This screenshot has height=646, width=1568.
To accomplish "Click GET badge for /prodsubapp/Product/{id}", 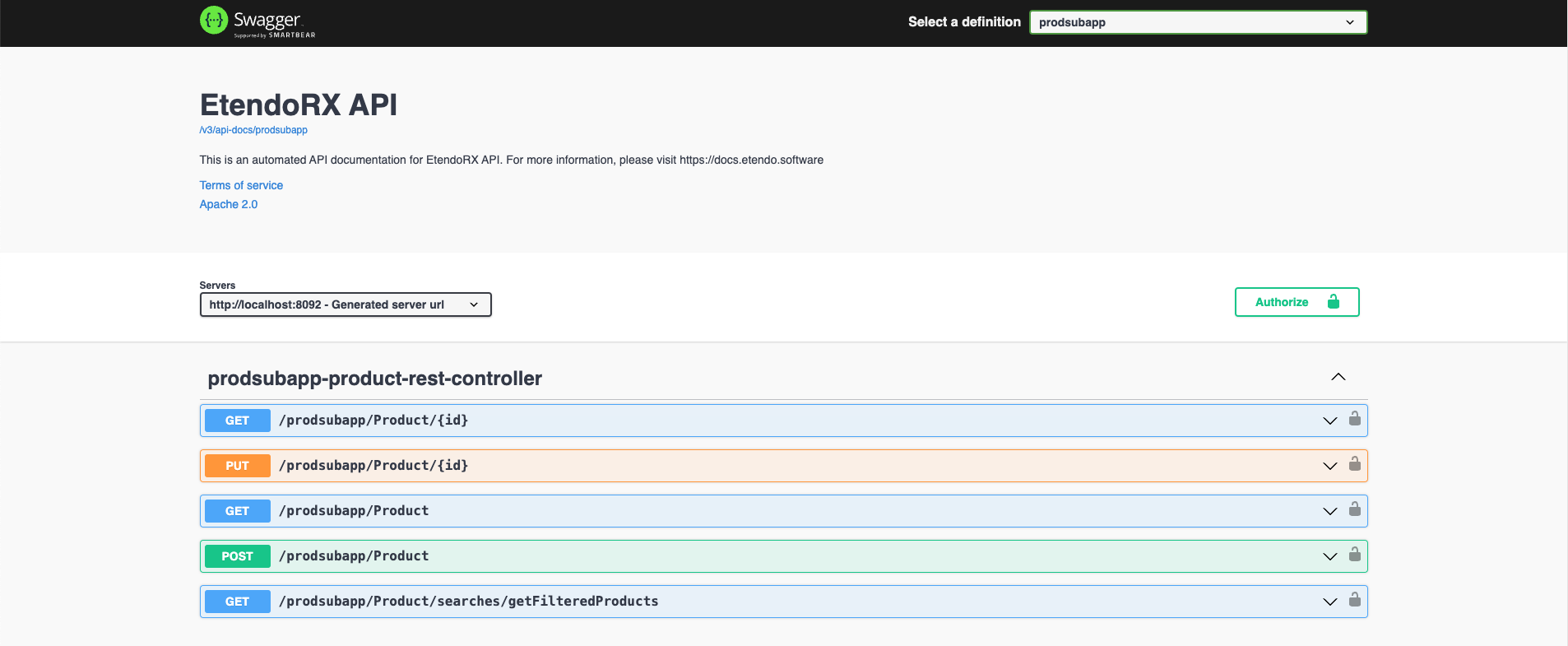I will 237,421.
